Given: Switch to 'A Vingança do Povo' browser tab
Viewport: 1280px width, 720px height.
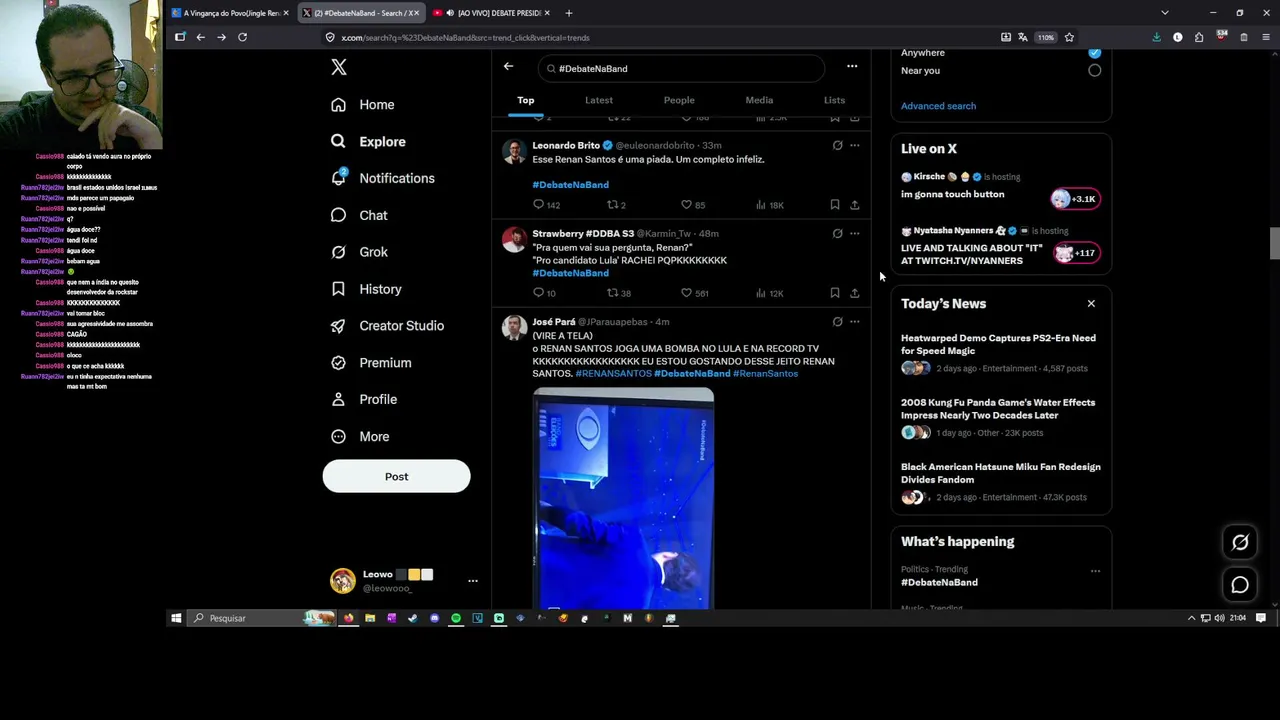Looking at the screenshot, I should tap(230, 13).
